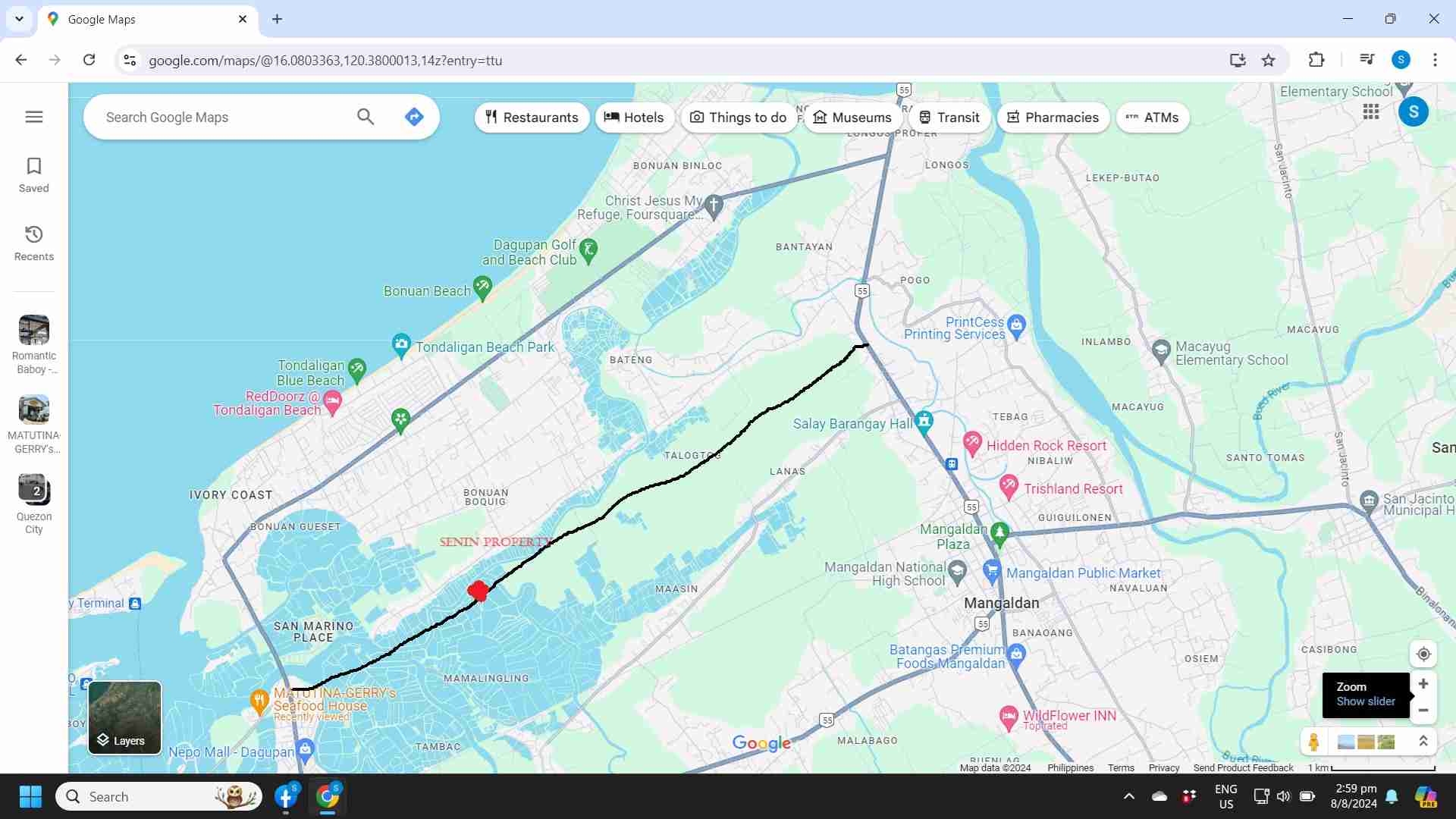Click the Directions arrow icon
This screenshot has width=1456, height=819.
[x=414, y=117]
